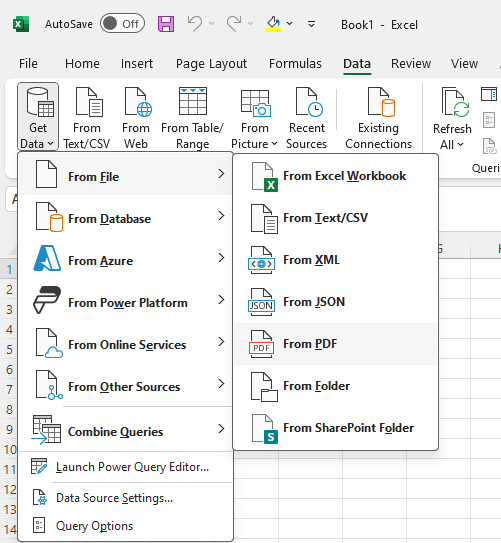Select row header 8
Image resolution: width=501 pixels, height=543 pixels.
[9, 409]
